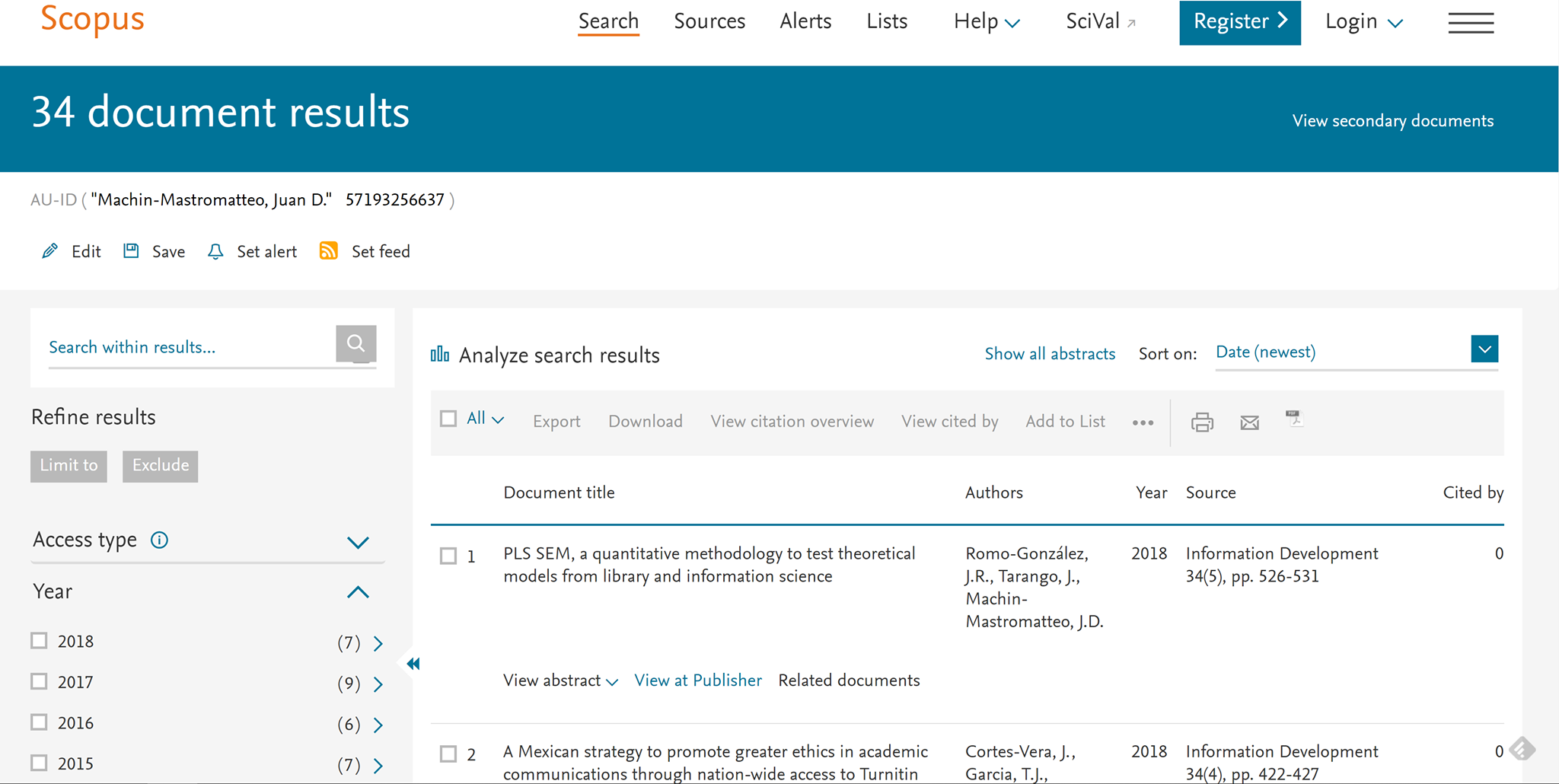Image resolution: width=1559 pixels, height=784 pixels.
Task: Click the email results envelope icon
Action: tap(1249, 422)
